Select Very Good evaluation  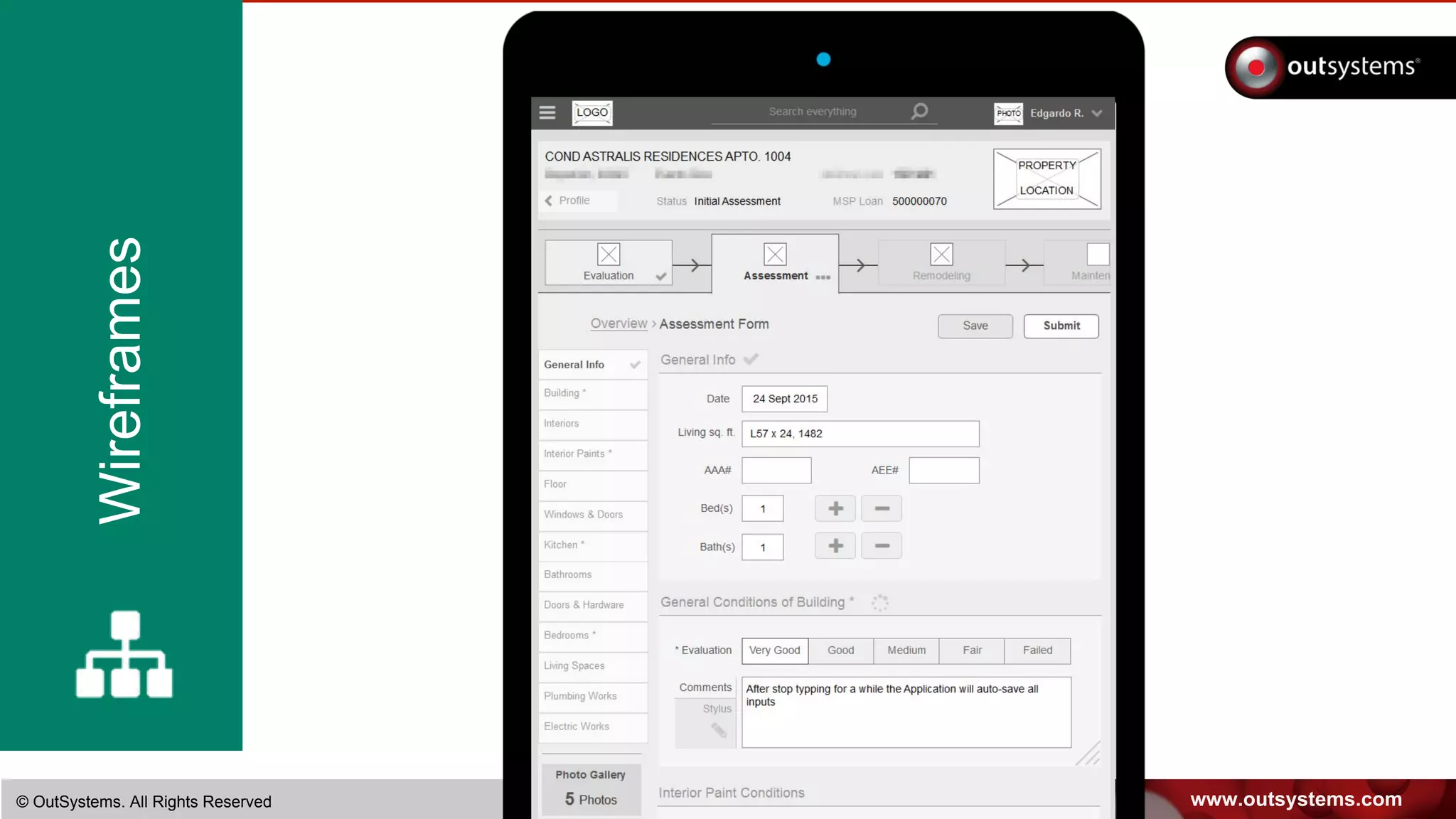[x=775, y=651]
